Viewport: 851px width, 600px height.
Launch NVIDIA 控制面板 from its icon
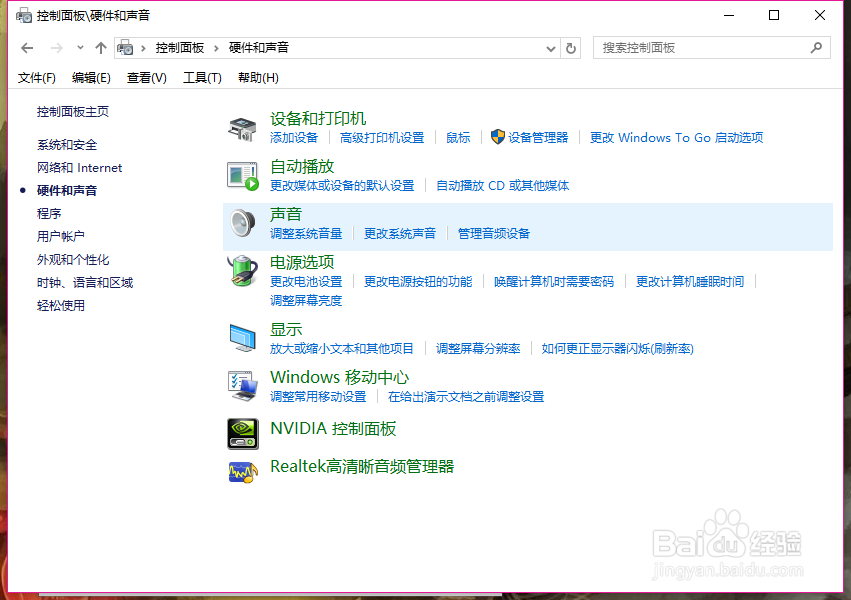point(241,430)
